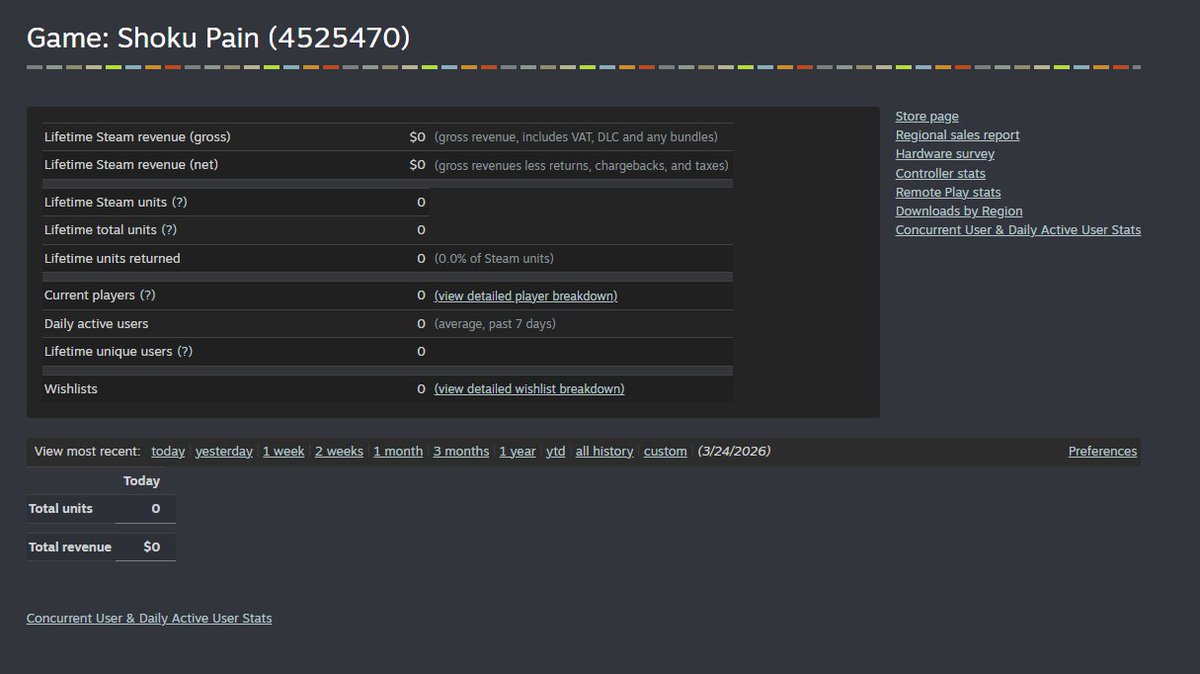Click the help mark beside Lifetime Steam units
Viewport: 1200px width, 674px height.
[179, 202]
